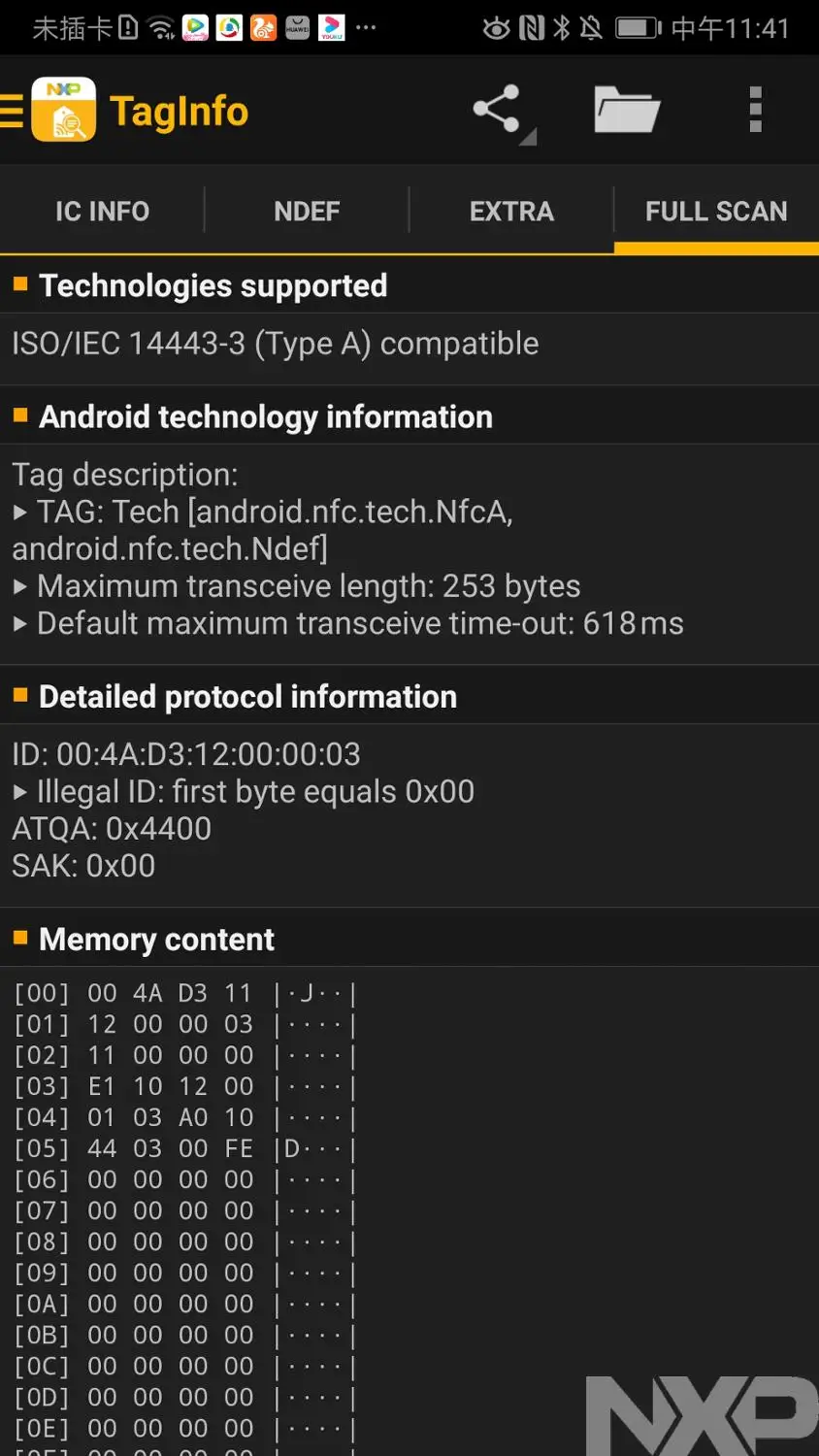Open the folder icon for saved scans
Image resolution: width=819 pixels, height=1456 pixels.
(x=627, y=110)
